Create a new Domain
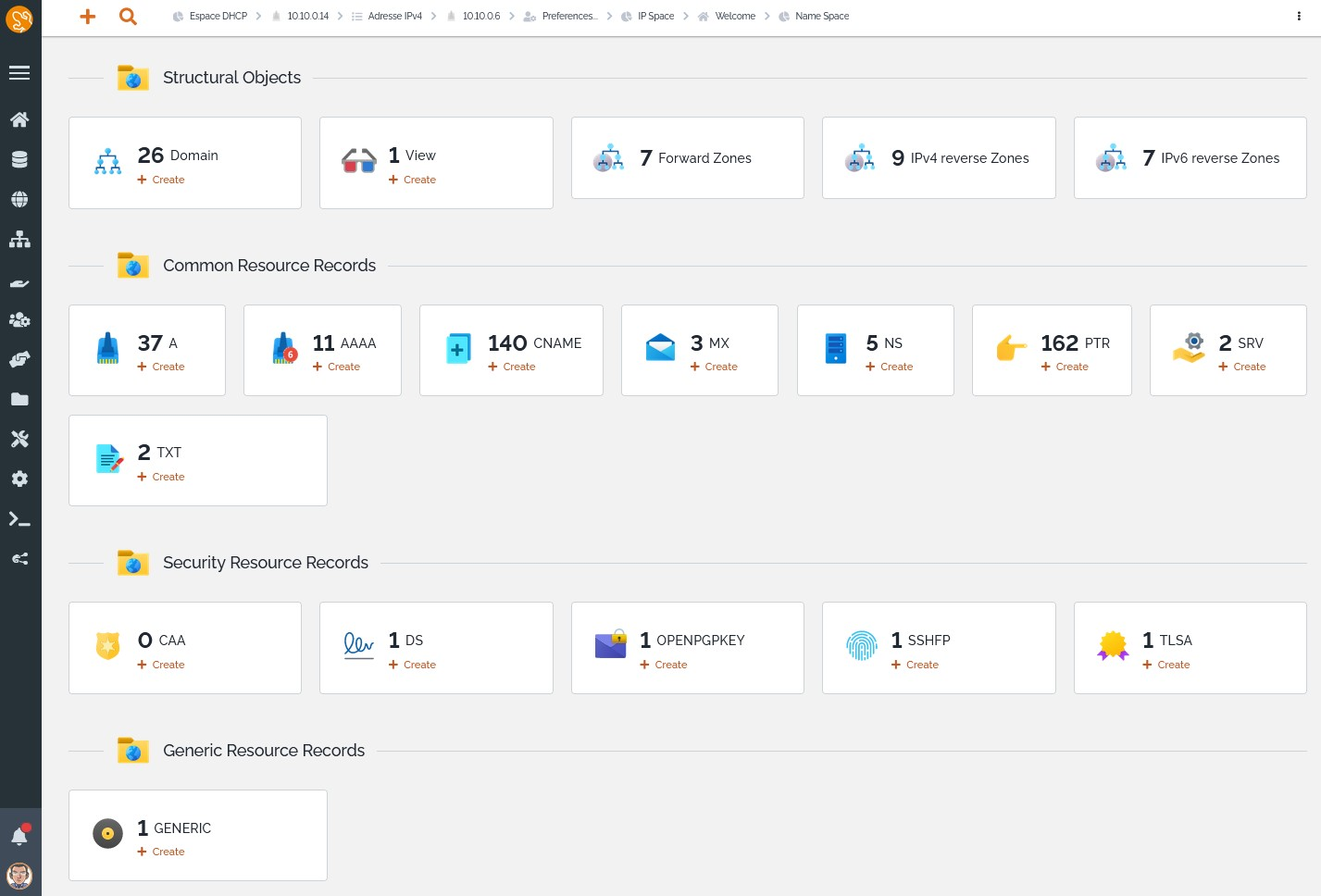1321x896 pixels. tap(168, 180)
